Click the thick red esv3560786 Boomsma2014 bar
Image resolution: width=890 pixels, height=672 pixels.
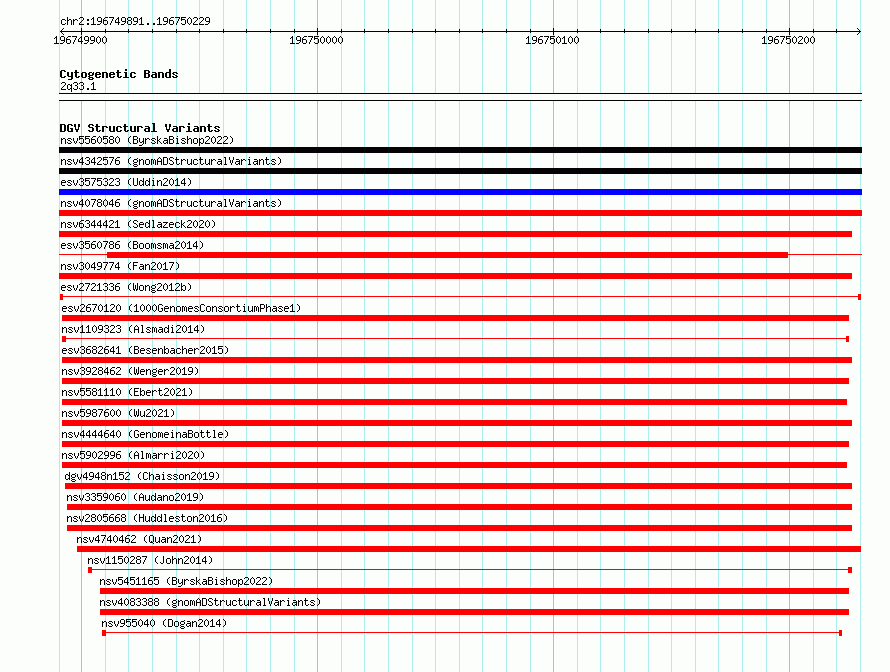(447, 255)
